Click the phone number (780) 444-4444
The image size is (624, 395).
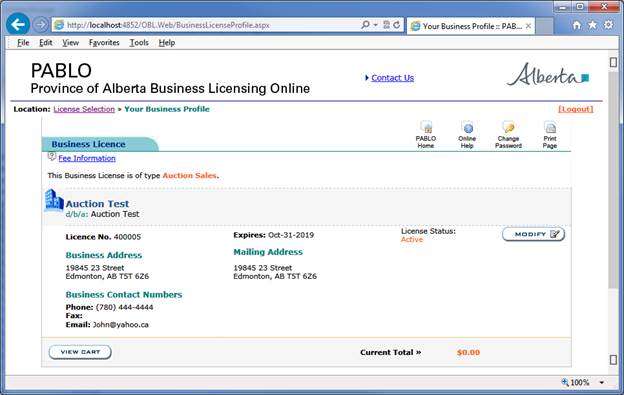124,307
